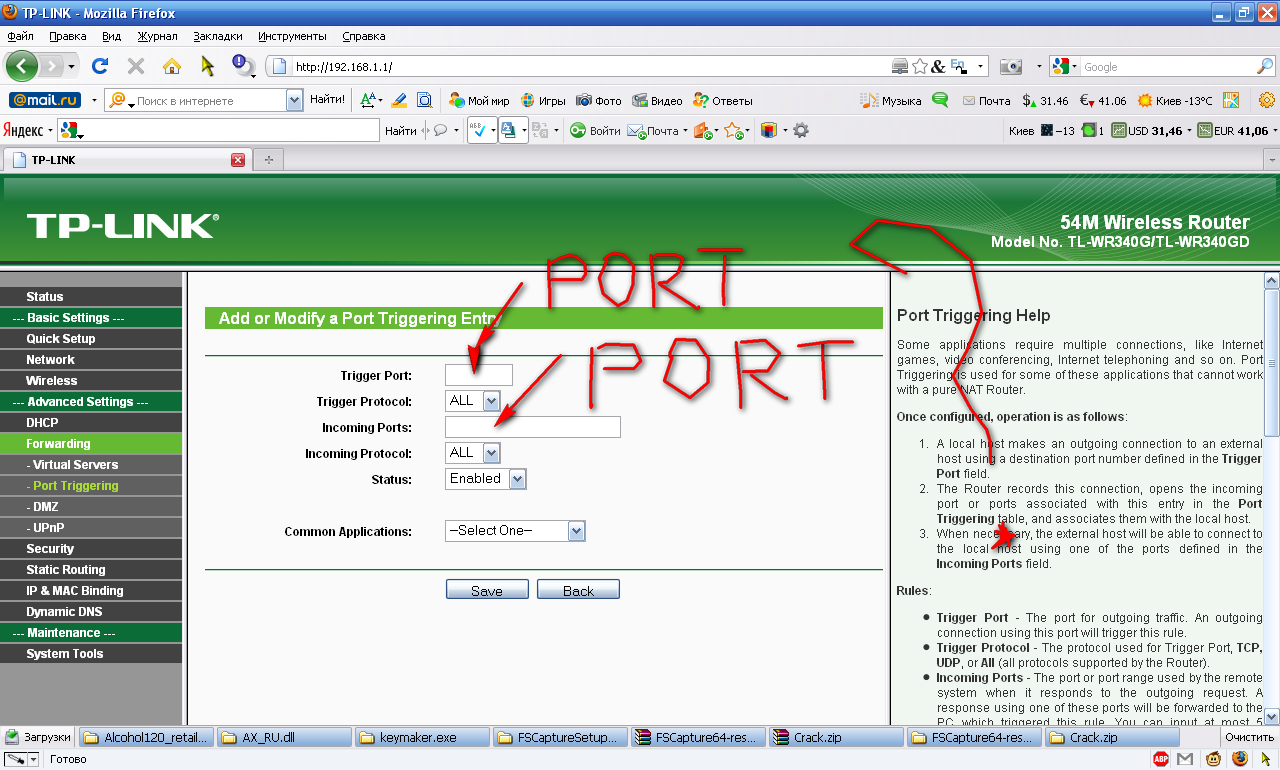
Task: Click the @mail.ru logo button
Action: tap(45, 100)
